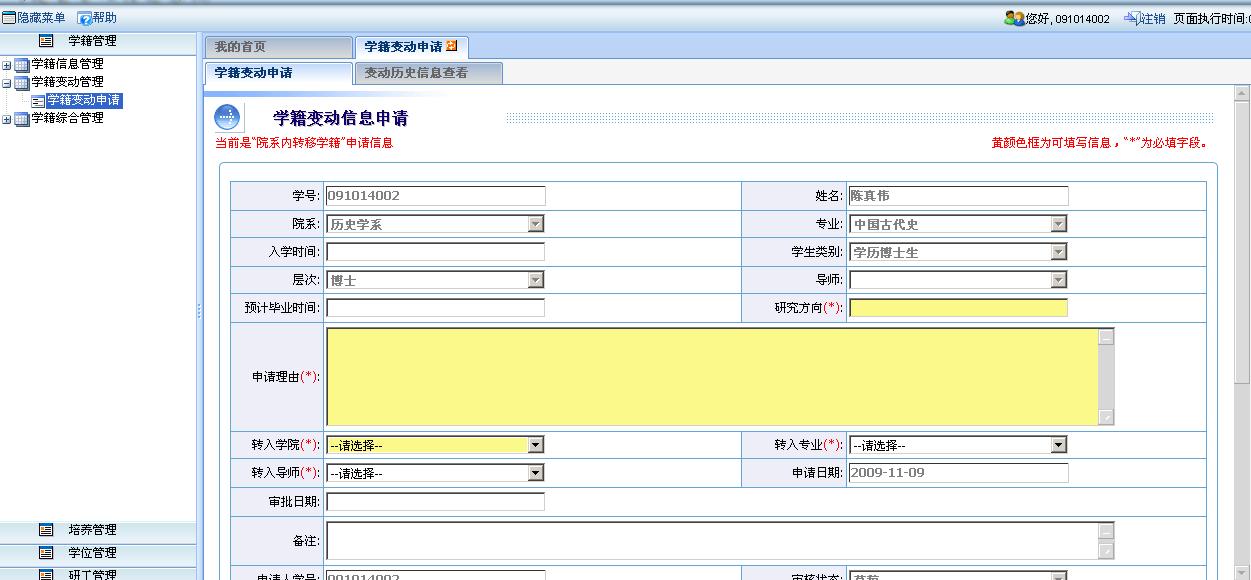
Task: Click the round blue 学籍变动信息申请 header icon
Action: (227, 117)
